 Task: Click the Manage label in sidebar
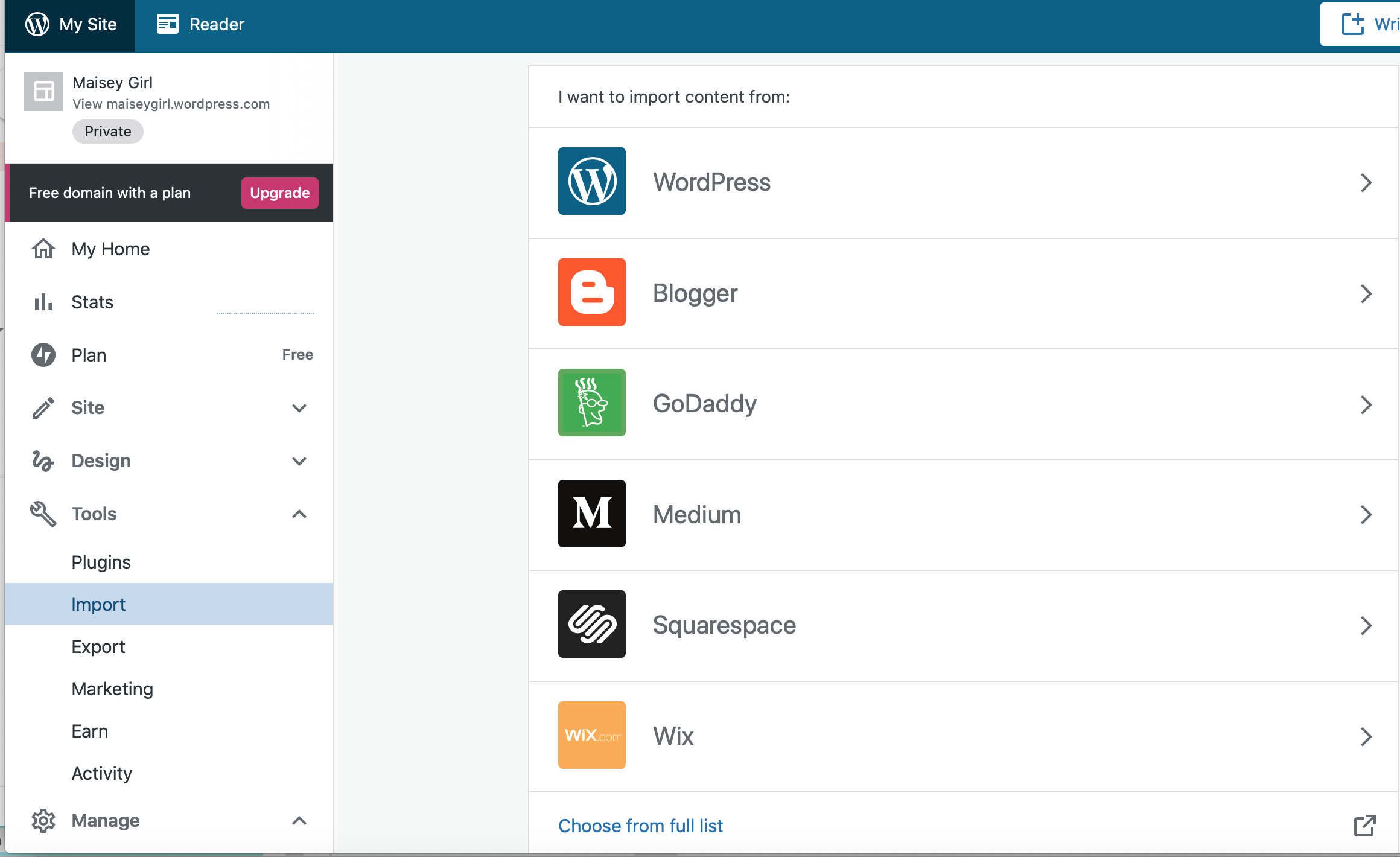click(x=106, y=821)
